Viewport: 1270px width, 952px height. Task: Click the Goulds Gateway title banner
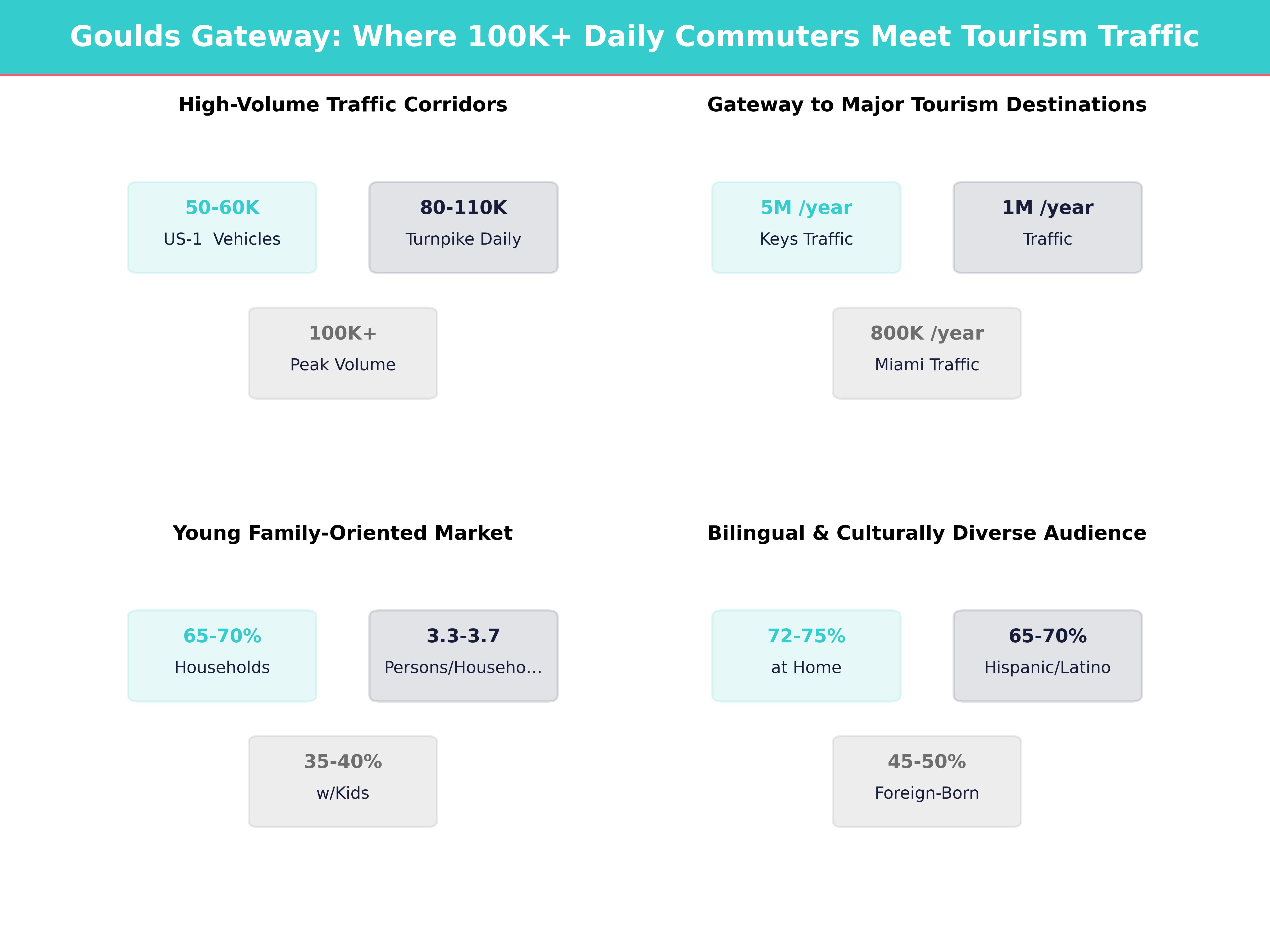pos(634,37)
